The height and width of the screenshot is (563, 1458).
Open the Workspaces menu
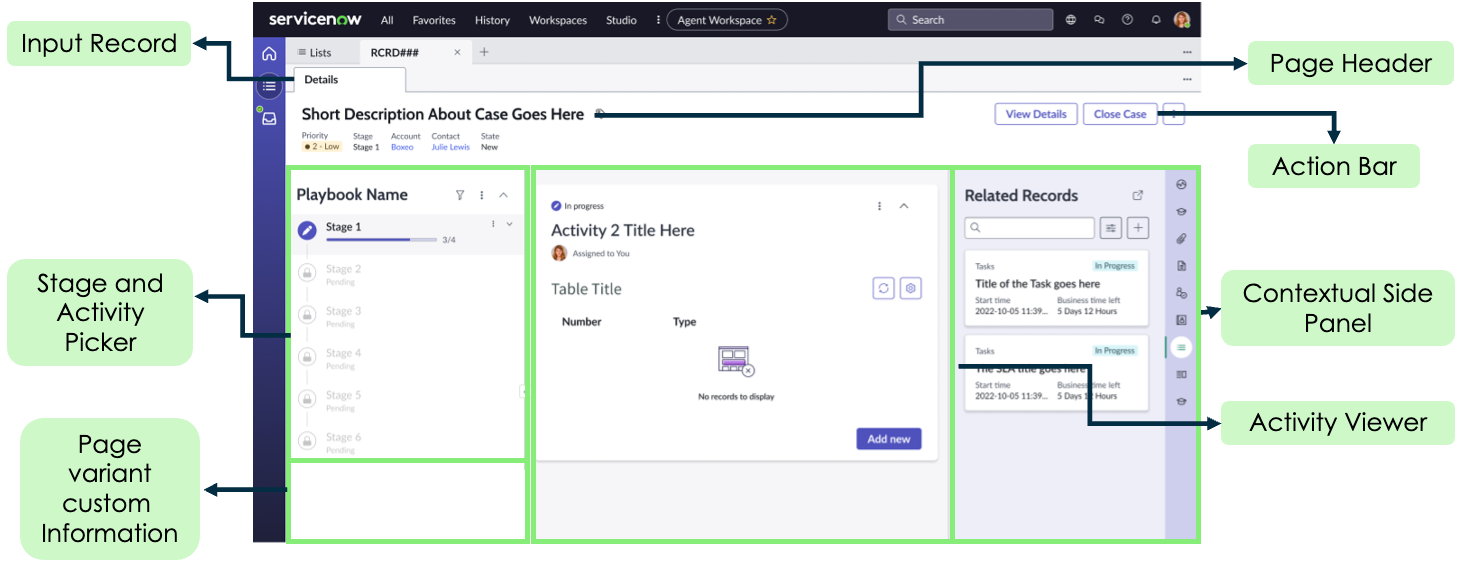pos(559,20)
